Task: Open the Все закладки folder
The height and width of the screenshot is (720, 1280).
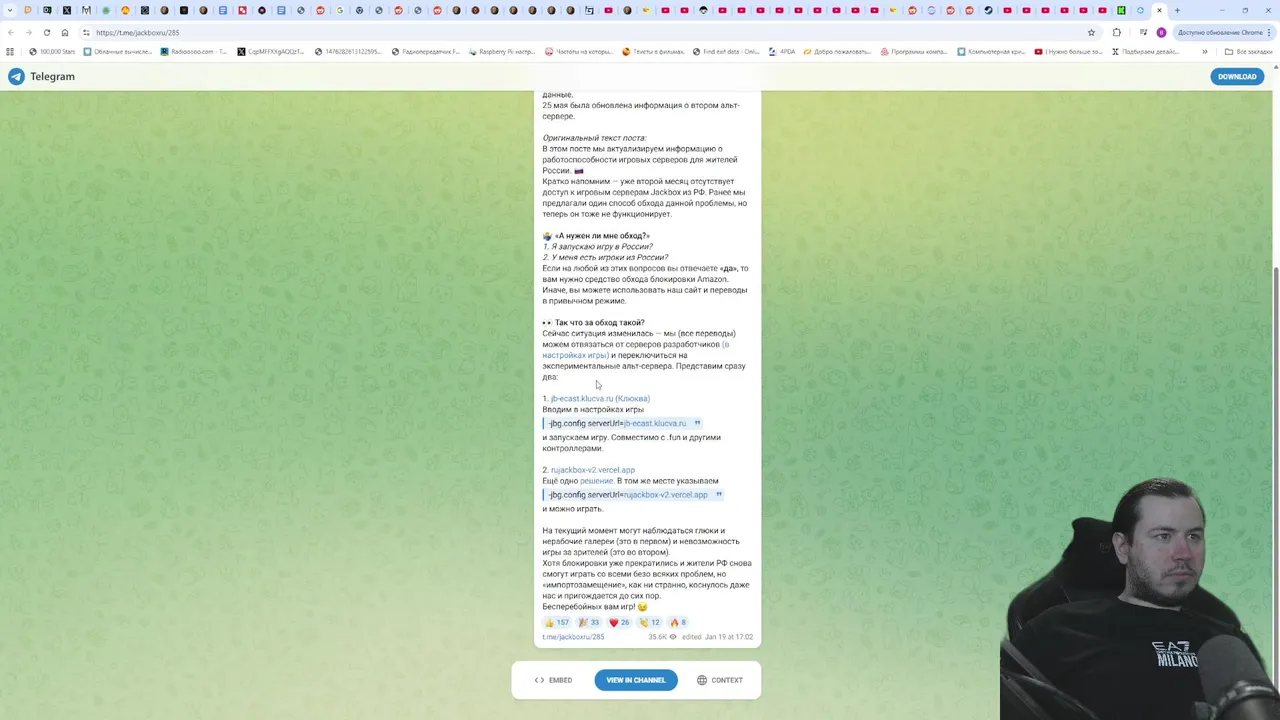Action: [1248, 51]
